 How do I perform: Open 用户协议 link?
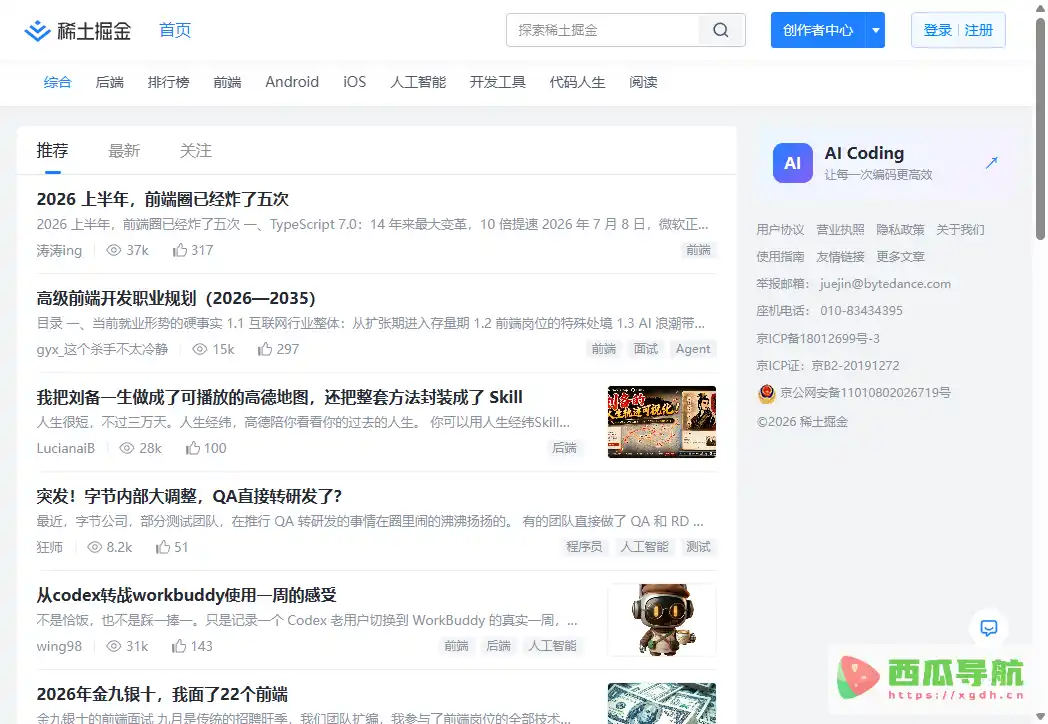[x=780, y=230]
